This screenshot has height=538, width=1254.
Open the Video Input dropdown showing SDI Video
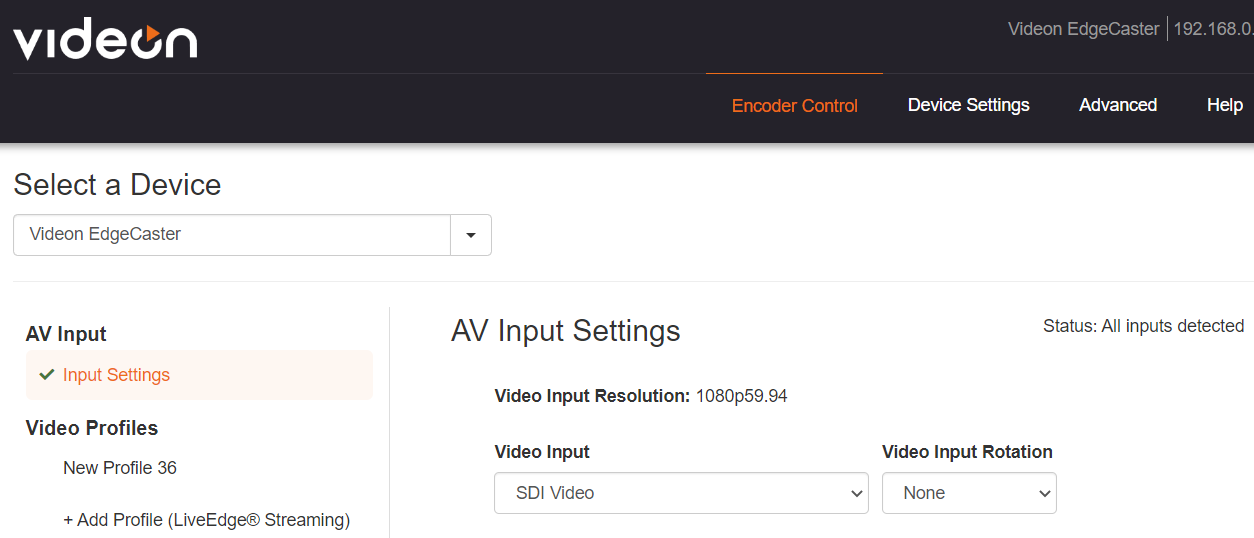(681, 493)
